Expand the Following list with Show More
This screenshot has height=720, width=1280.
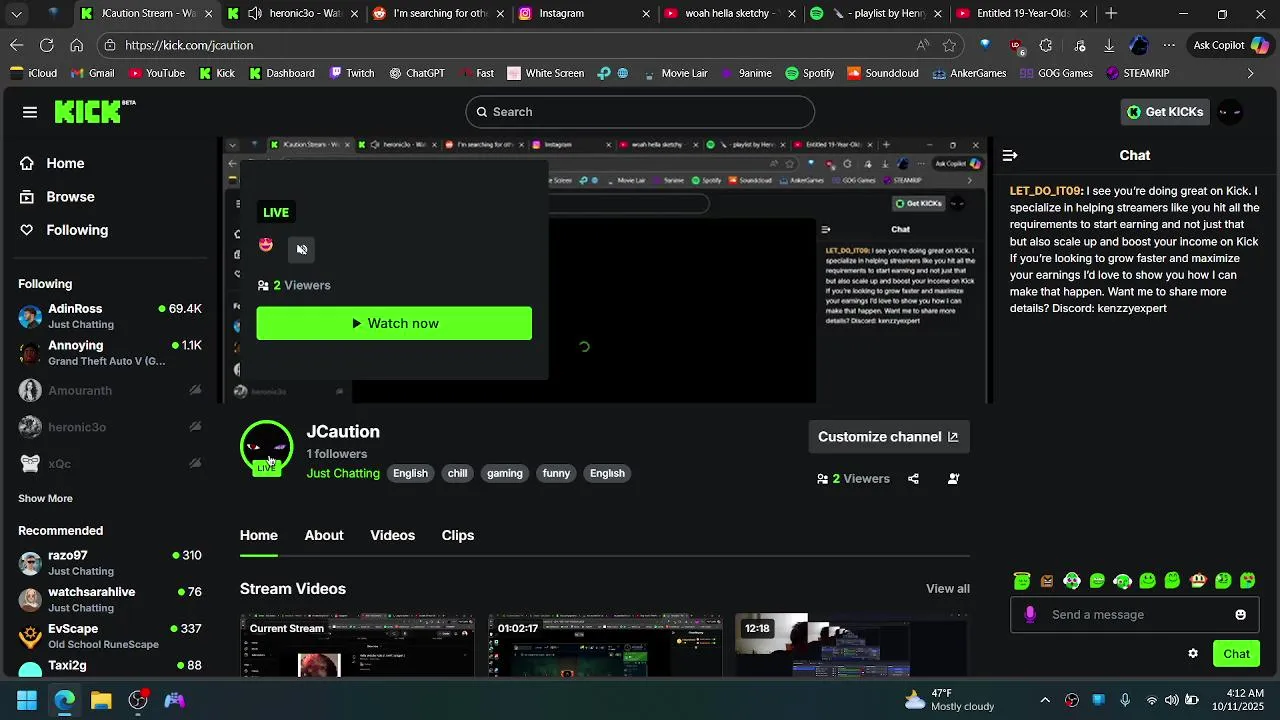click(x=45, y=498)
